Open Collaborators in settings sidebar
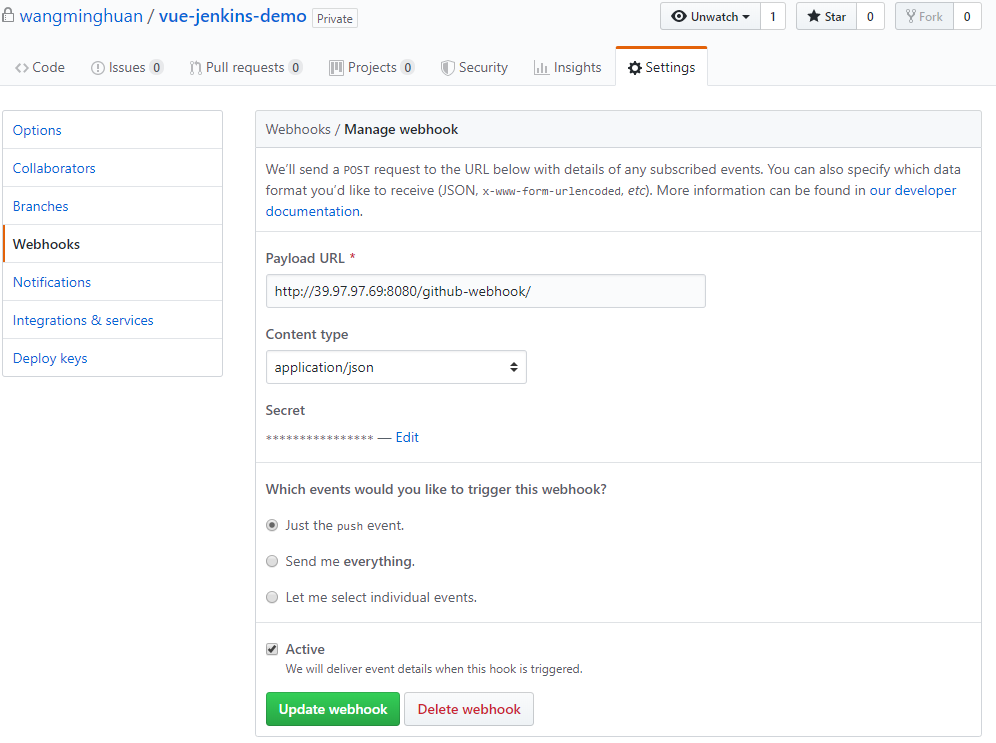996x743 pixels. 54,168
